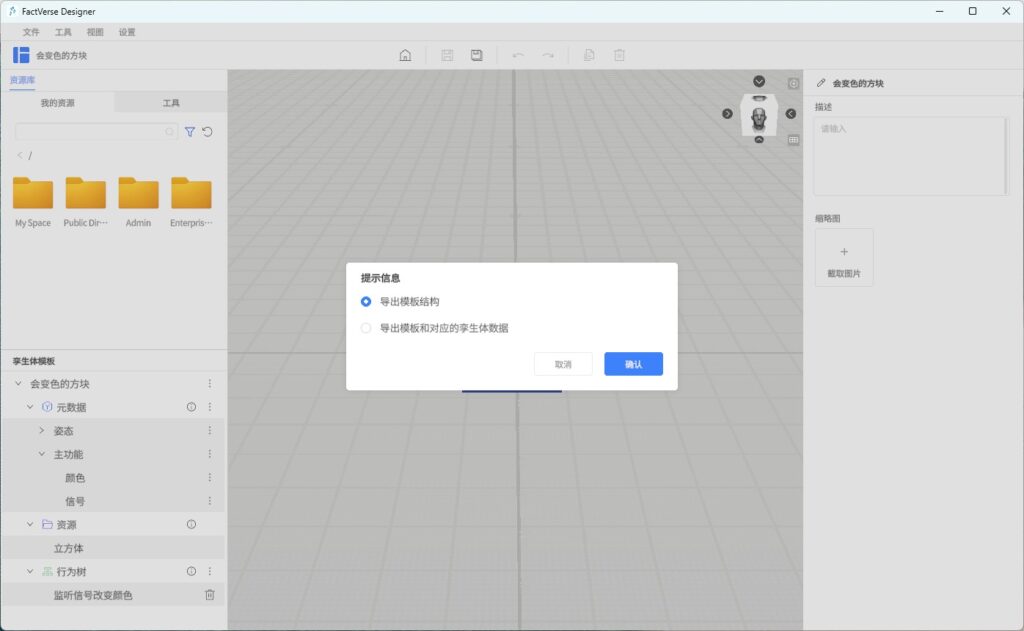Image resolution: width=1024 pixels, height=631 pixels.
Task: Collapse the 行为树 section
Action: pos(30,571)
